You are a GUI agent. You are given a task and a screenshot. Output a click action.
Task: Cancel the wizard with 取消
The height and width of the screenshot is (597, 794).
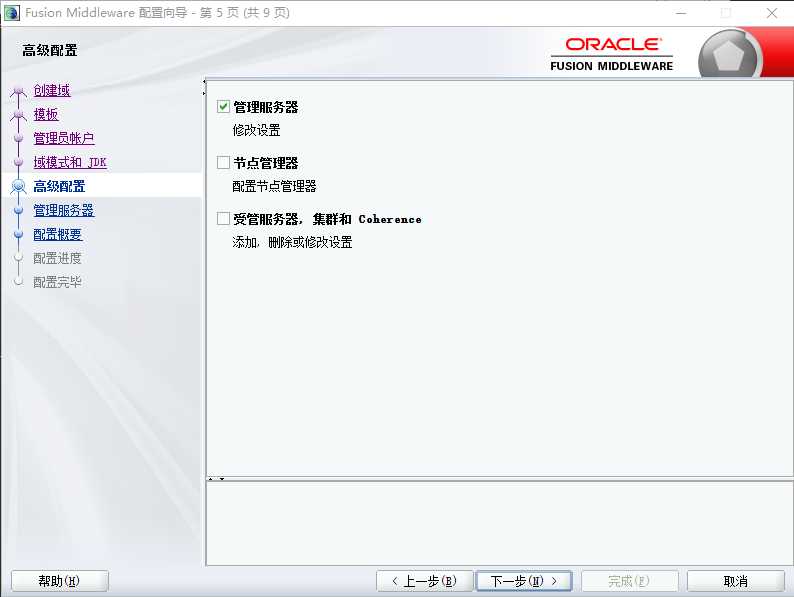(x=736, y=581)
